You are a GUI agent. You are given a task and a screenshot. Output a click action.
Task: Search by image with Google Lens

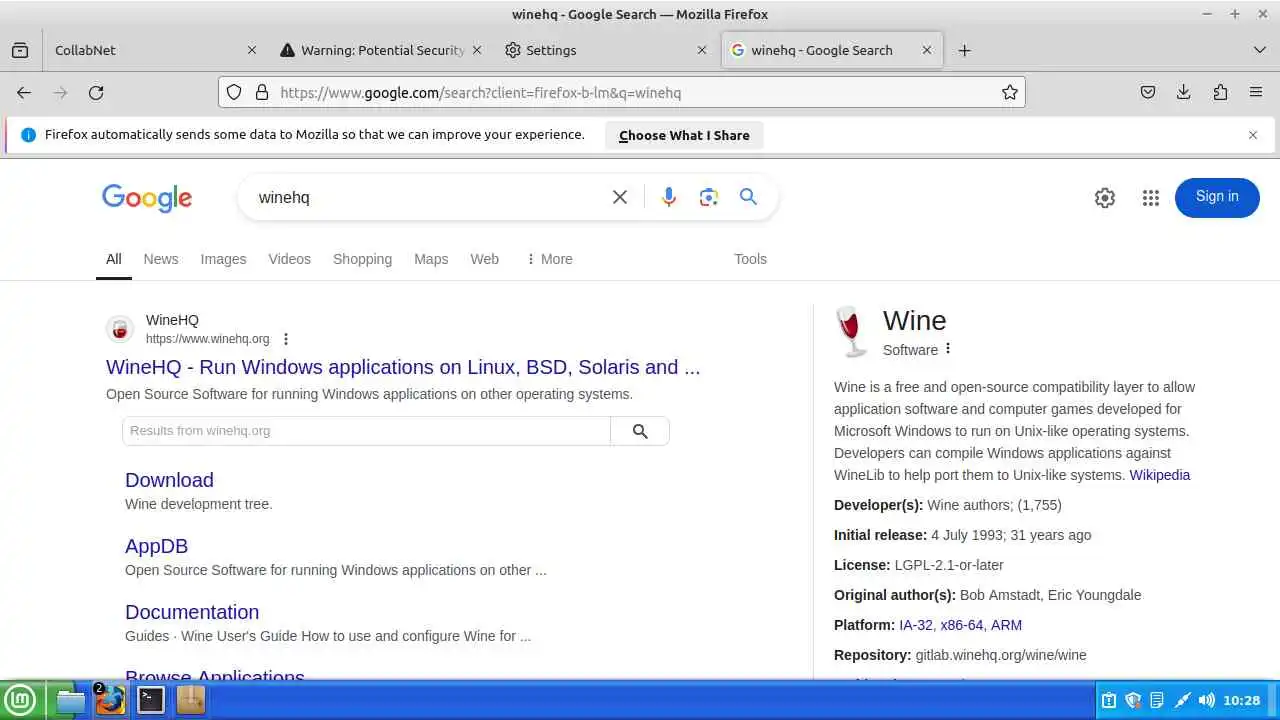[x=709, y=197]
